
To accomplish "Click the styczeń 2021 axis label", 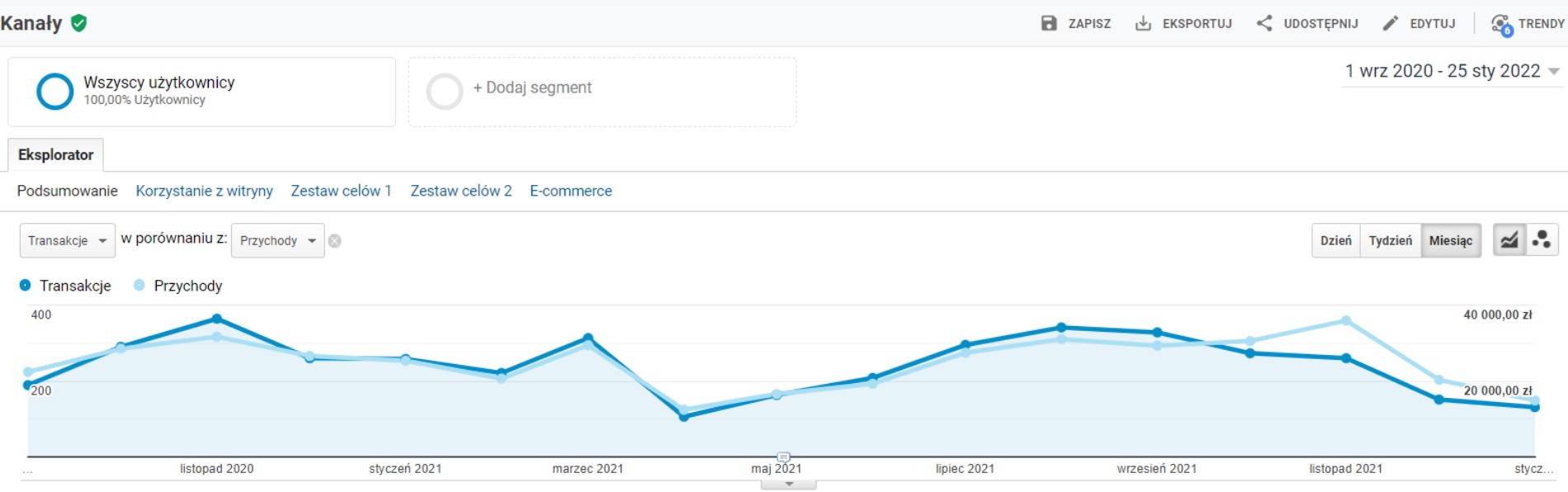I will [x=405, y=469].
